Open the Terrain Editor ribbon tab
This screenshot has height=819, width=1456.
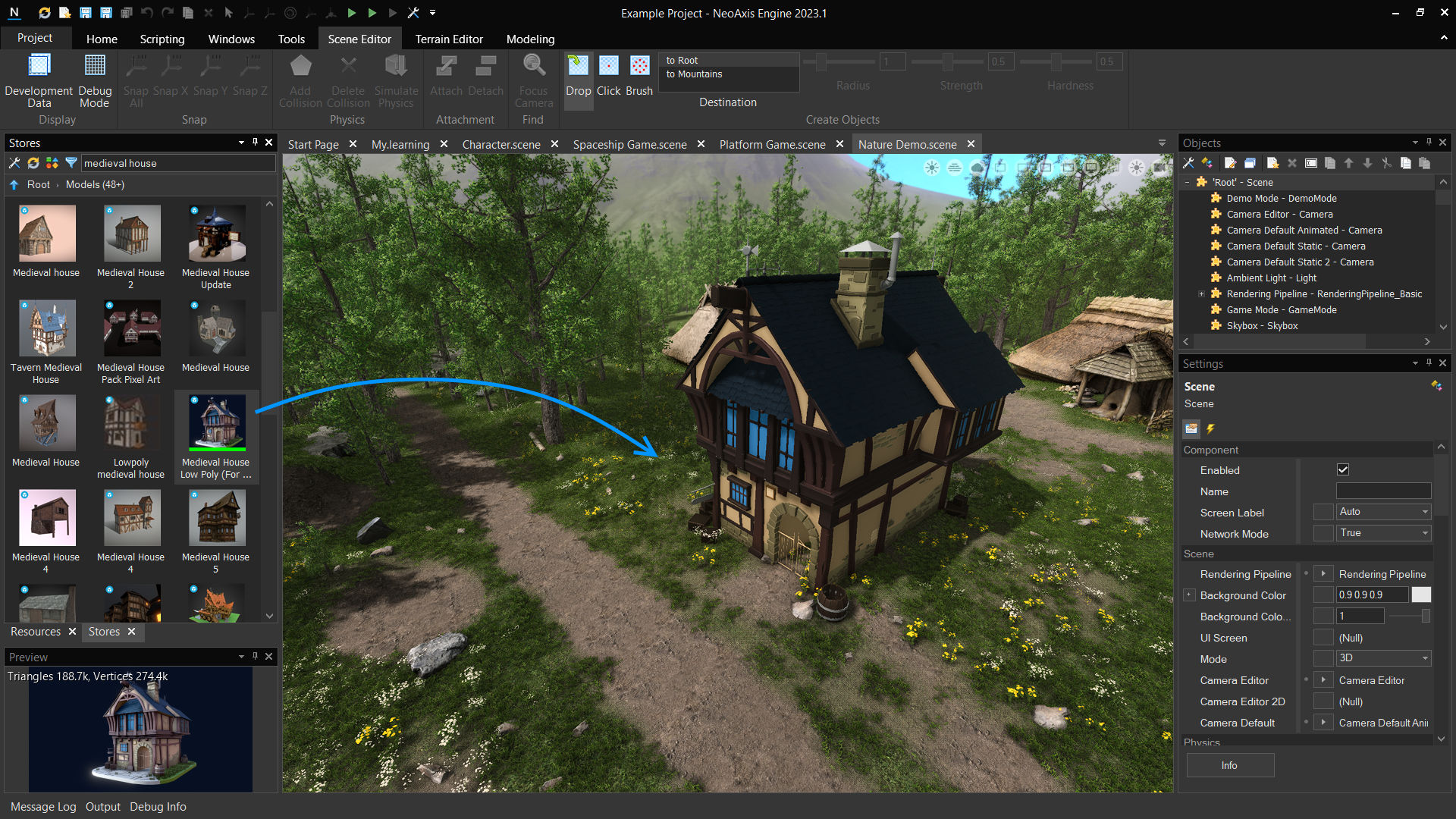pyautogui.click(x=449, y=39)
